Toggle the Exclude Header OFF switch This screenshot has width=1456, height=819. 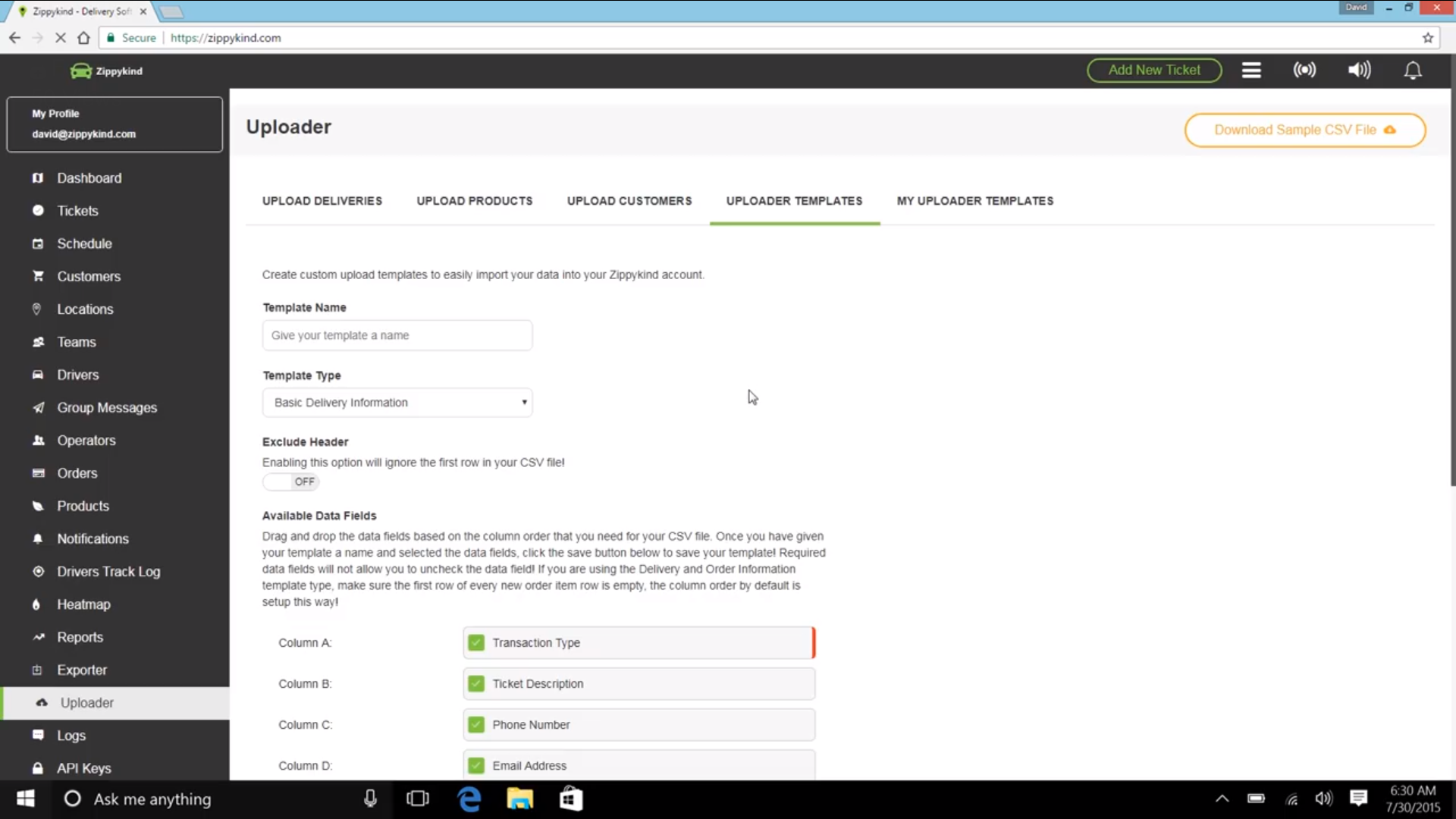[x=290, y=482]
